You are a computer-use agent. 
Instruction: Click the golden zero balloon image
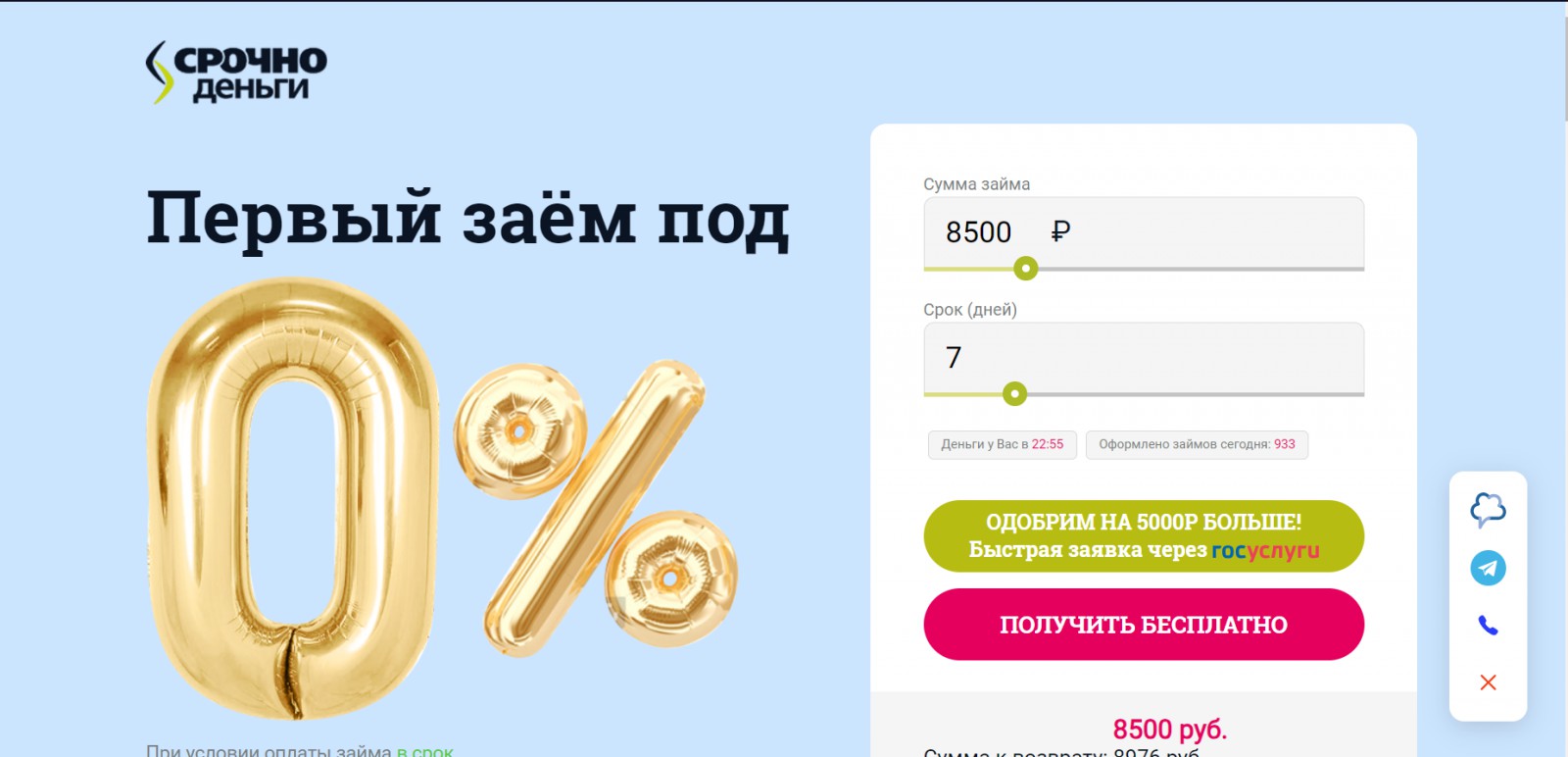tap(293, 497)
